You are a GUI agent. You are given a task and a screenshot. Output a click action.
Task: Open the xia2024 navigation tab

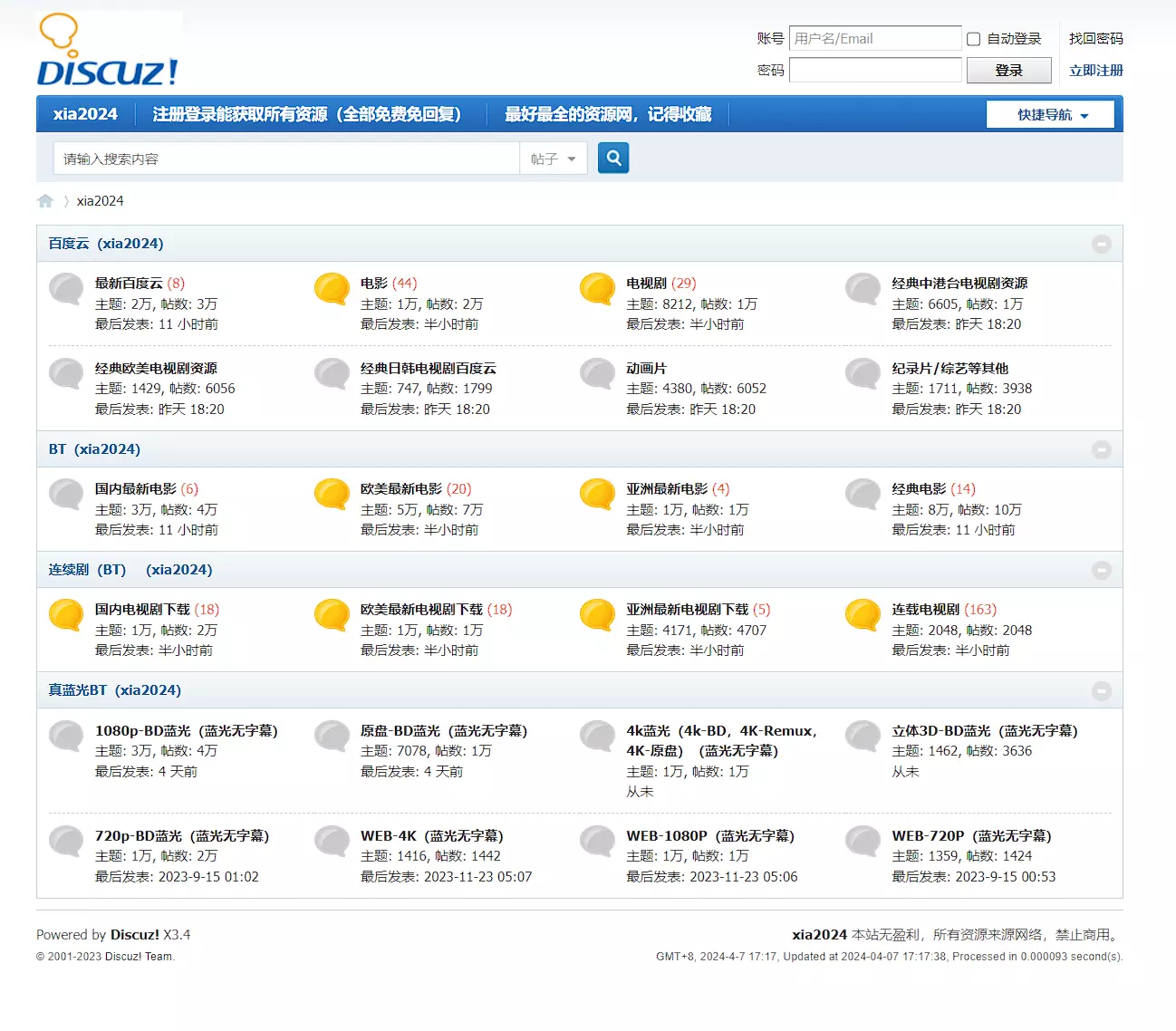[x=85, y=114]
